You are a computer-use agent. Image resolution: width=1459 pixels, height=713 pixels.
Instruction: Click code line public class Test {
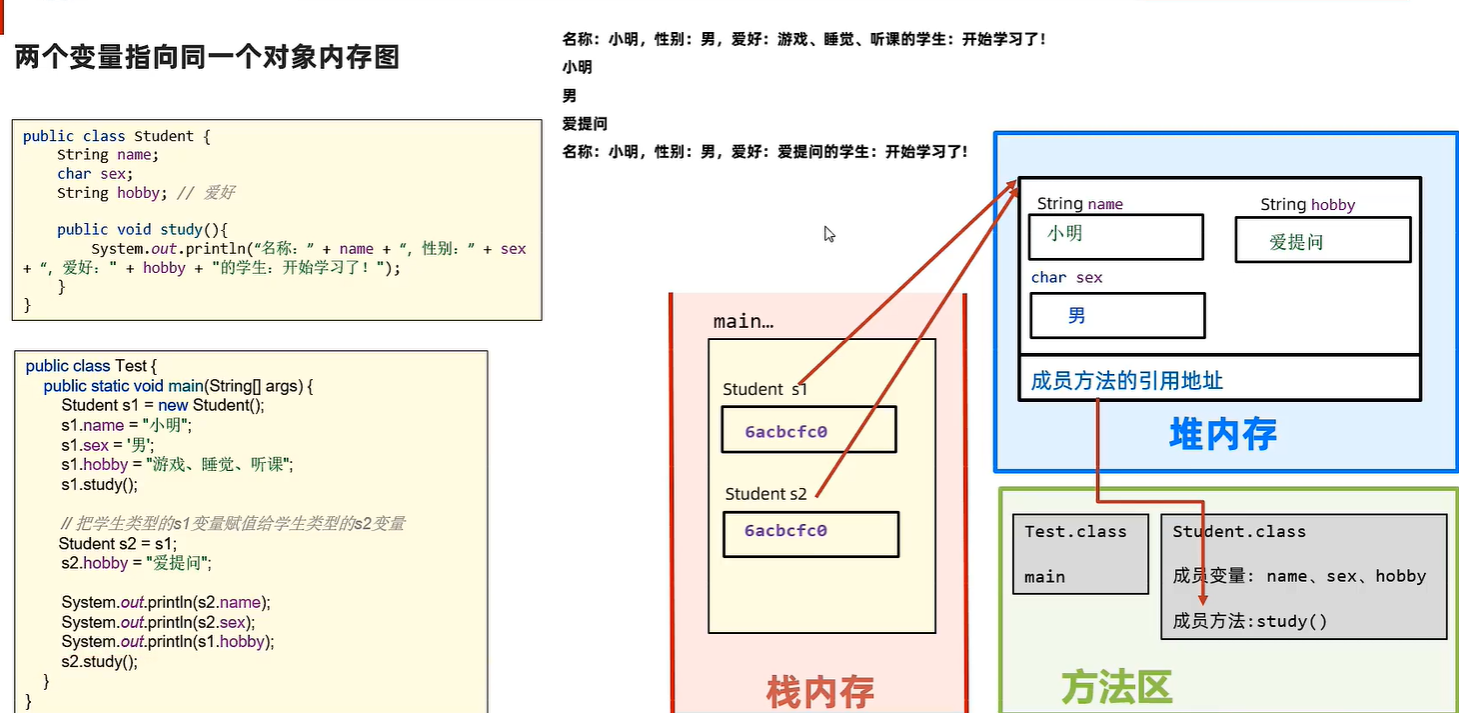pos(92,366)
